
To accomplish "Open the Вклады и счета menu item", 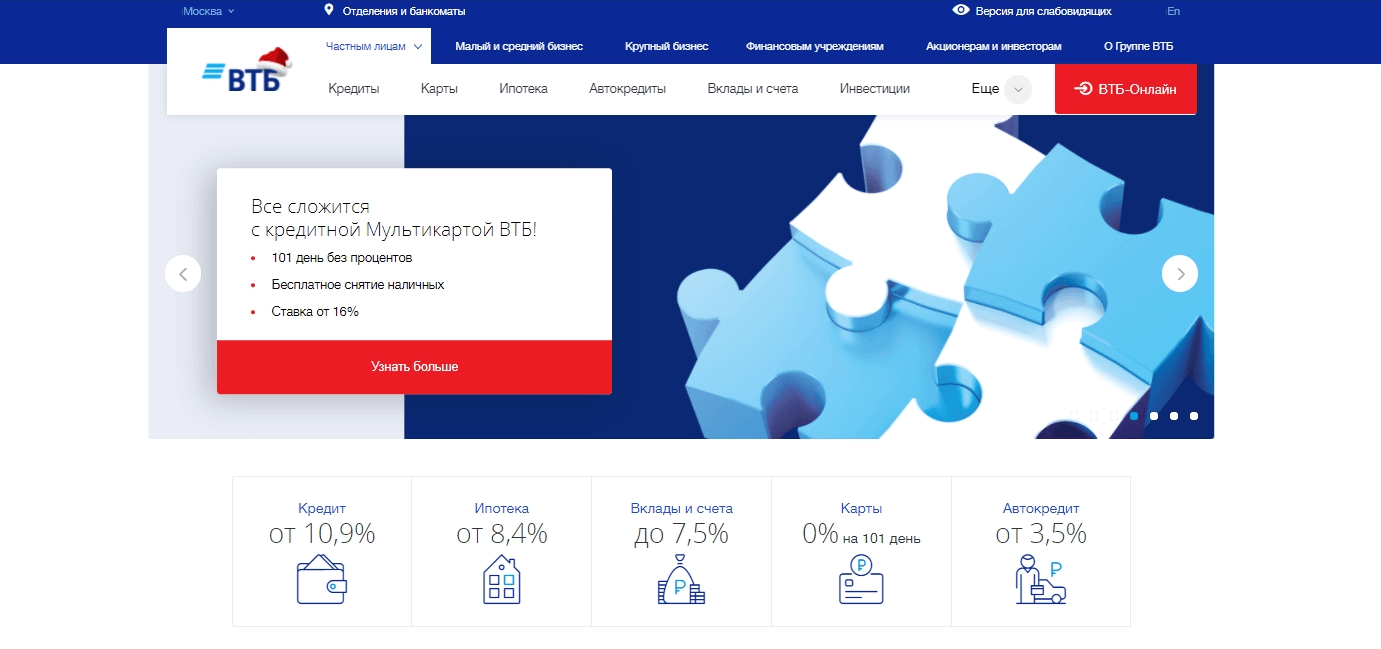I will (x=753, y=88).
